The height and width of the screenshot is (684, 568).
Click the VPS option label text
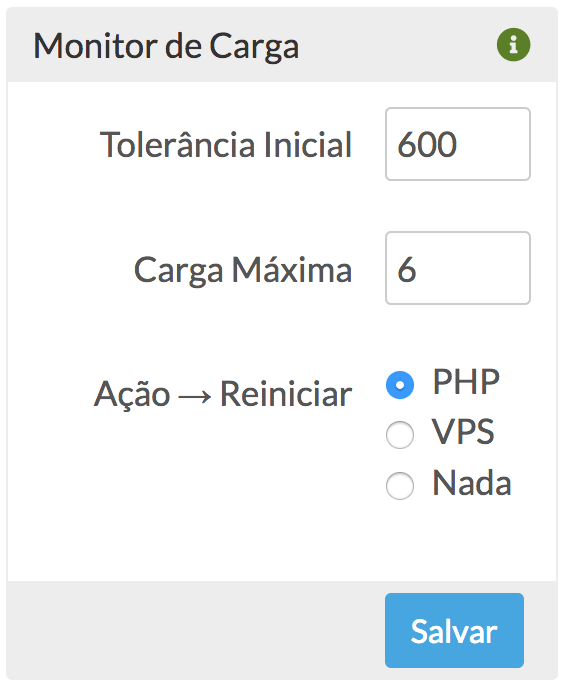pyautogui.click(x=463, y=432)
